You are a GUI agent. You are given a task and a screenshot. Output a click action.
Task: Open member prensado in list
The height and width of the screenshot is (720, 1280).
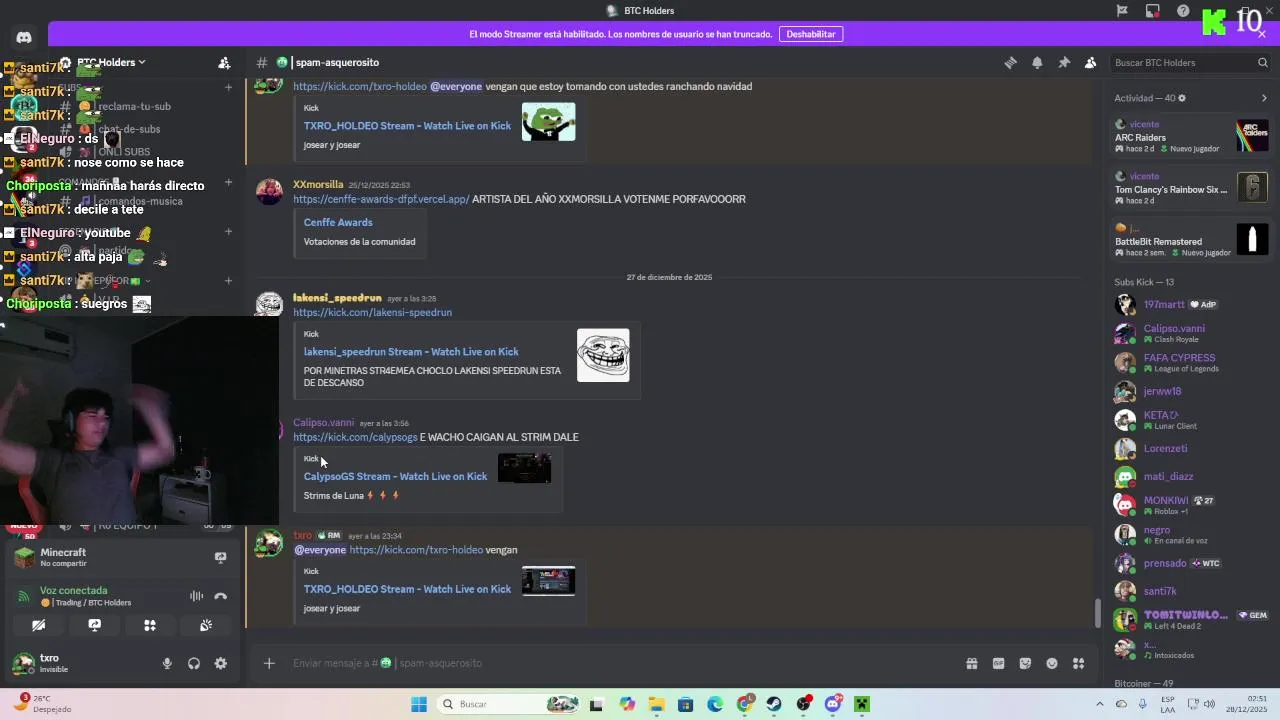[1191, 563]
